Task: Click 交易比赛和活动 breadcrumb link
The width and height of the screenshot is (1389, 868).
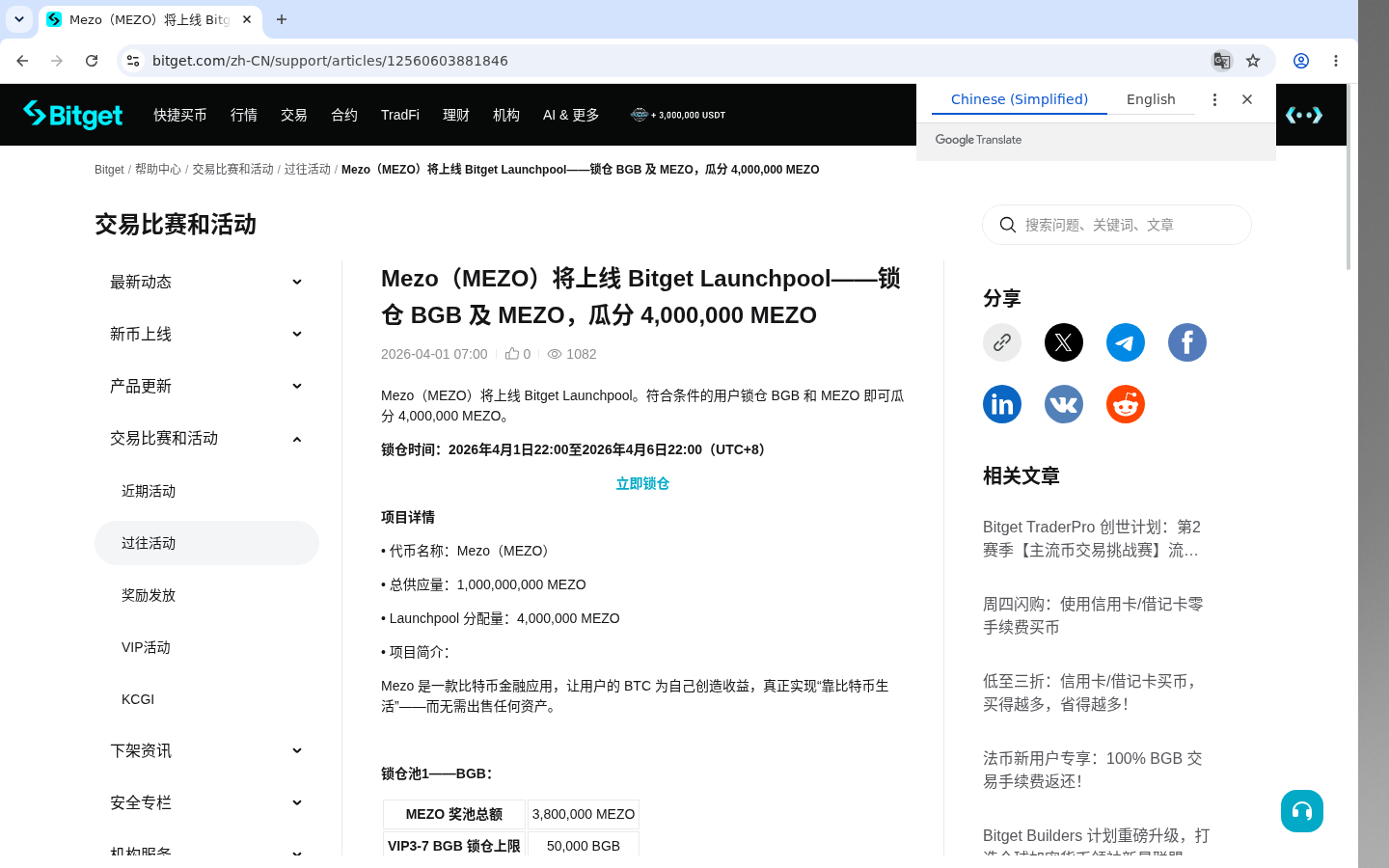Action: (232, 170)
